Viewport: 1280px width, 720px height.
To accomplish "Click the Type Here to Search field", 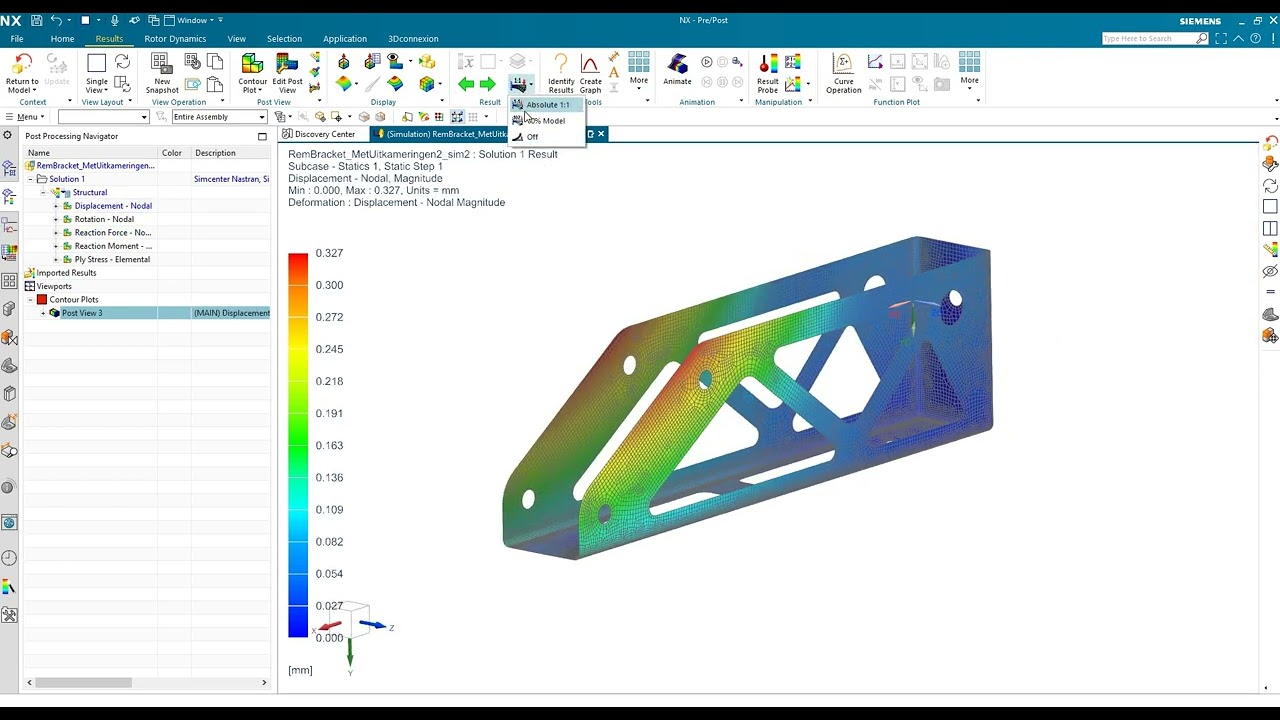I will 1148,38.
